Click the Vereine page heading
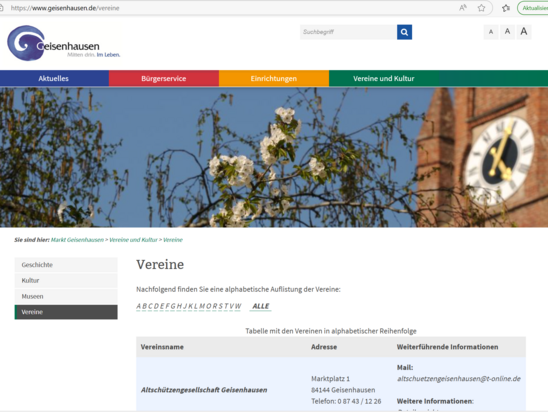The image size is (548, 412). tap(160, 265)
